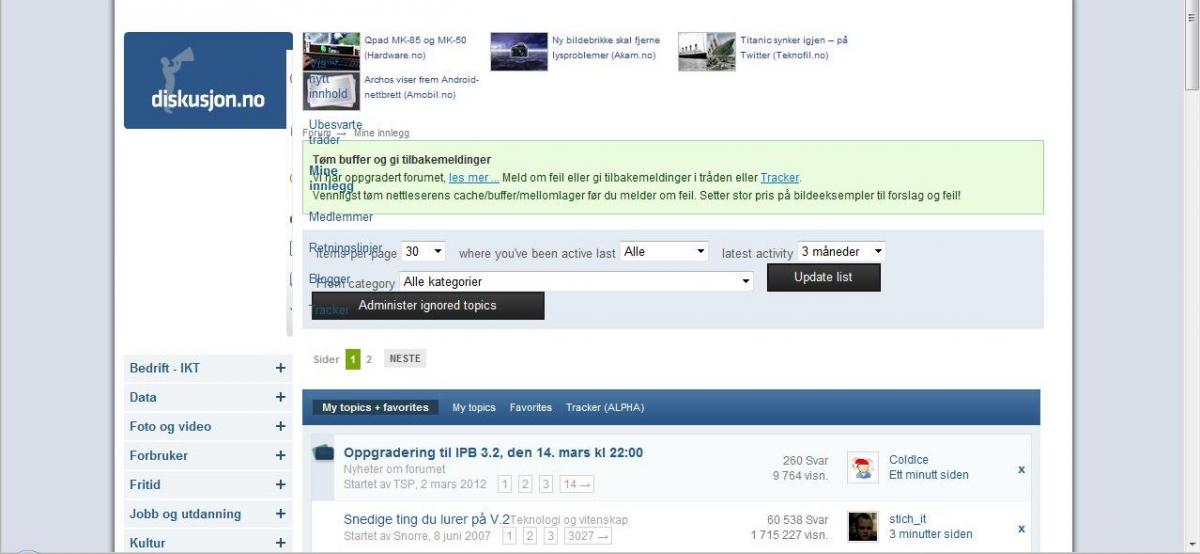Expand the Forbruker category
Viewport: 1200px width, 554px height.
coord(280,455)
